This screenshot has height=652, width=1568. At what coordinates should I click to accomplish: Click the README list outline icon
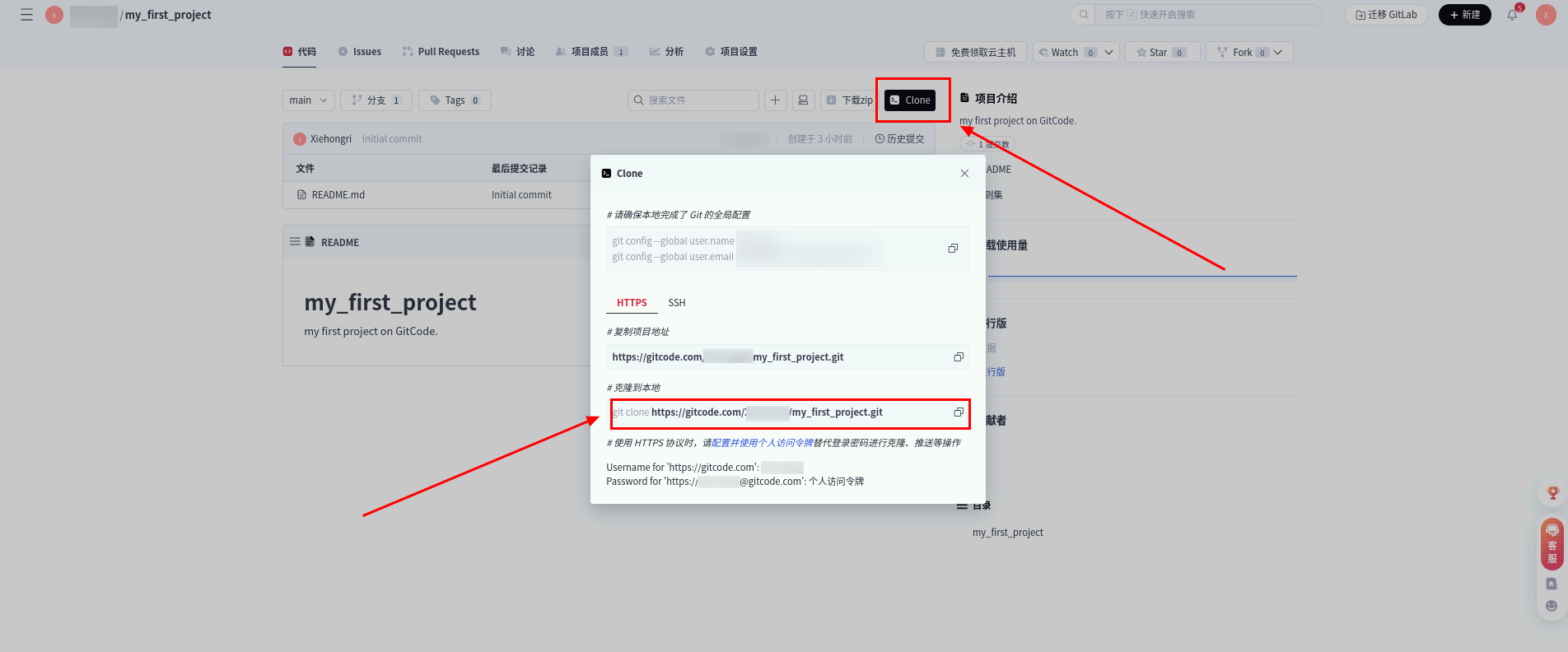pos(295,242)
